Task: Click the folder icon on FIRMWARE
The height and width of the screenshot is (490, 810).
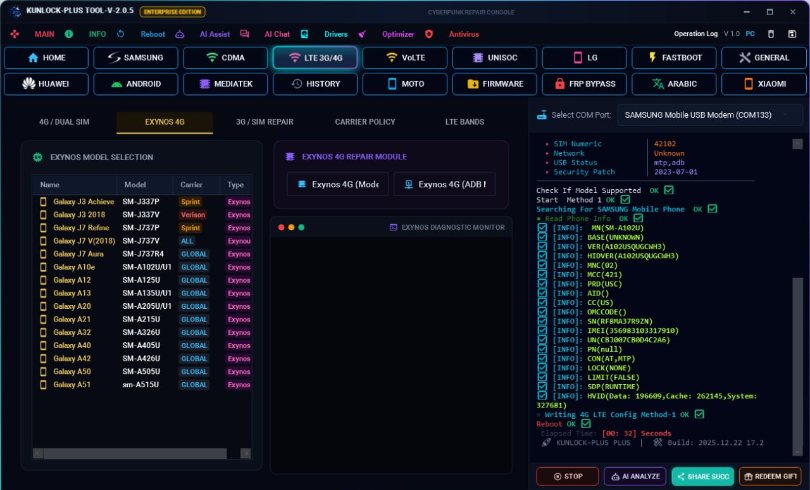Action: click(x=473, y=84)
